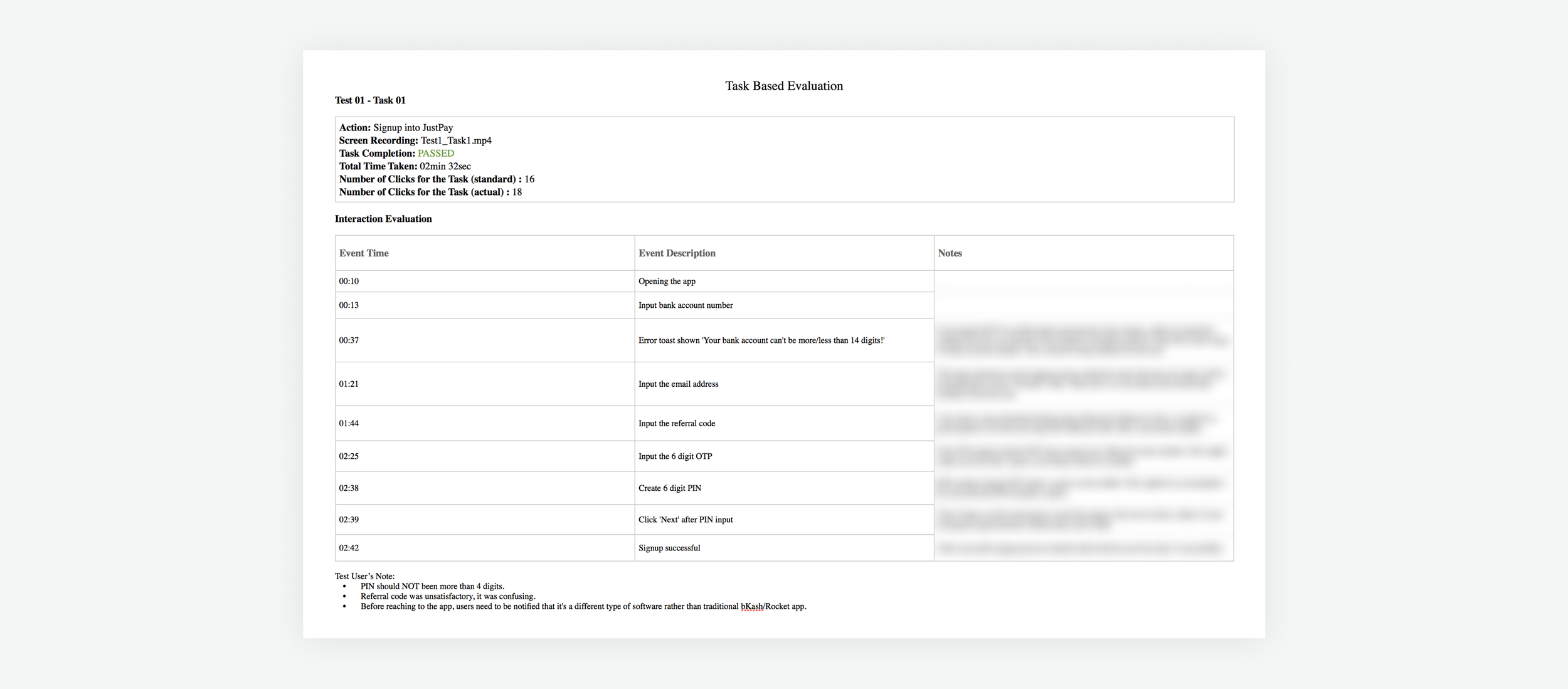Viewport: 1568px width, 689px height.
Task: Select the 'Opening the app' description cell
Action: coord(667,281)
